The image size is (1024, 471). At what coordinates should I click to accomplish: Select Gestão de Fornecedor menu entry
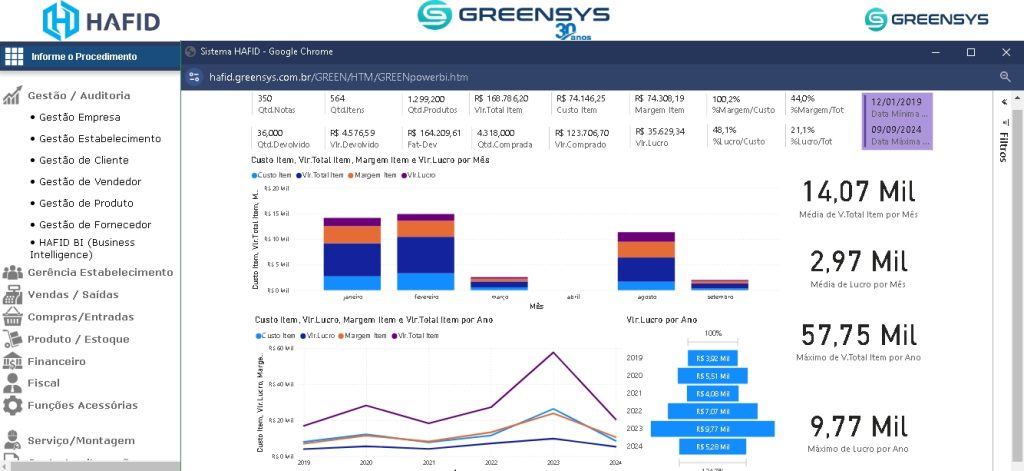coord(95,225)
